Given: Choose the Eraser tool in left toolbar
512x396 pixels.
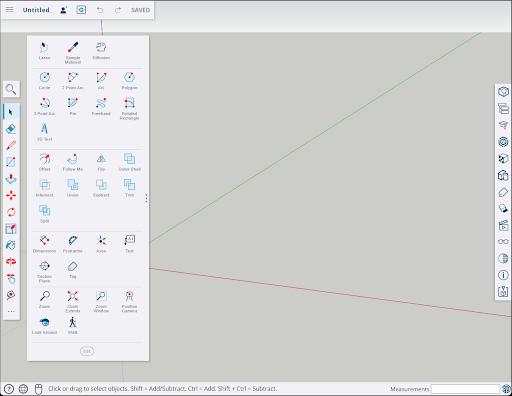Looking at the screenshot, I should point(11,129).
